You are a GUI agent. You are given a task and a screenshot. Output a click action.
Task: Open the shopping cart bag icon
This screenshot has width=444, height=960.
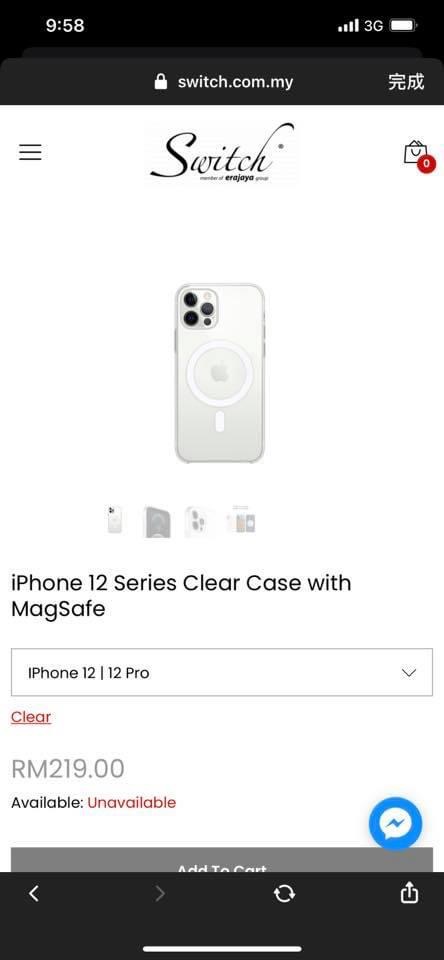click(415, 152)
